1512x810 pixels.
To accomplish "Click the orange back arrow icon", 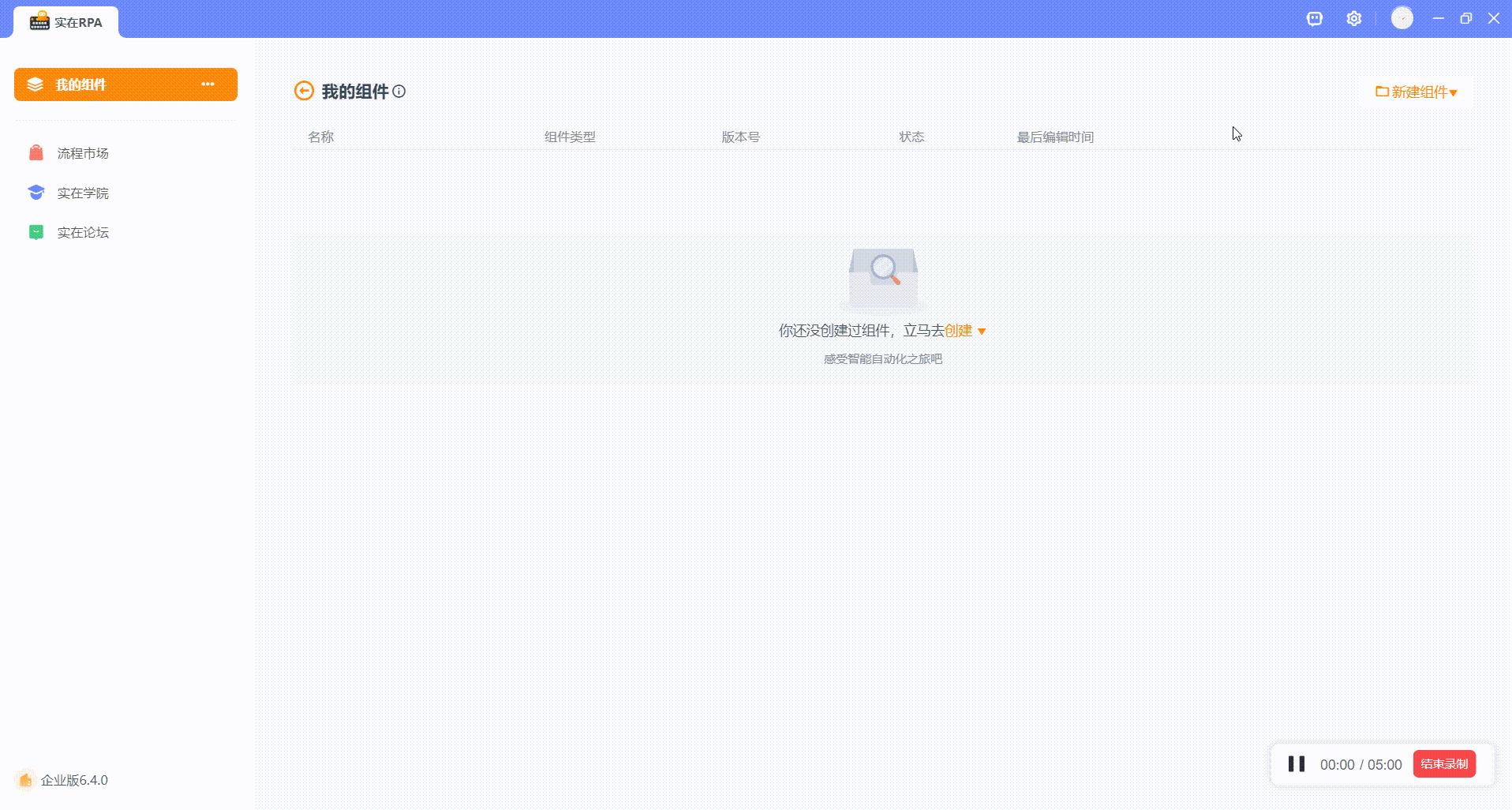I will (304, 91).
